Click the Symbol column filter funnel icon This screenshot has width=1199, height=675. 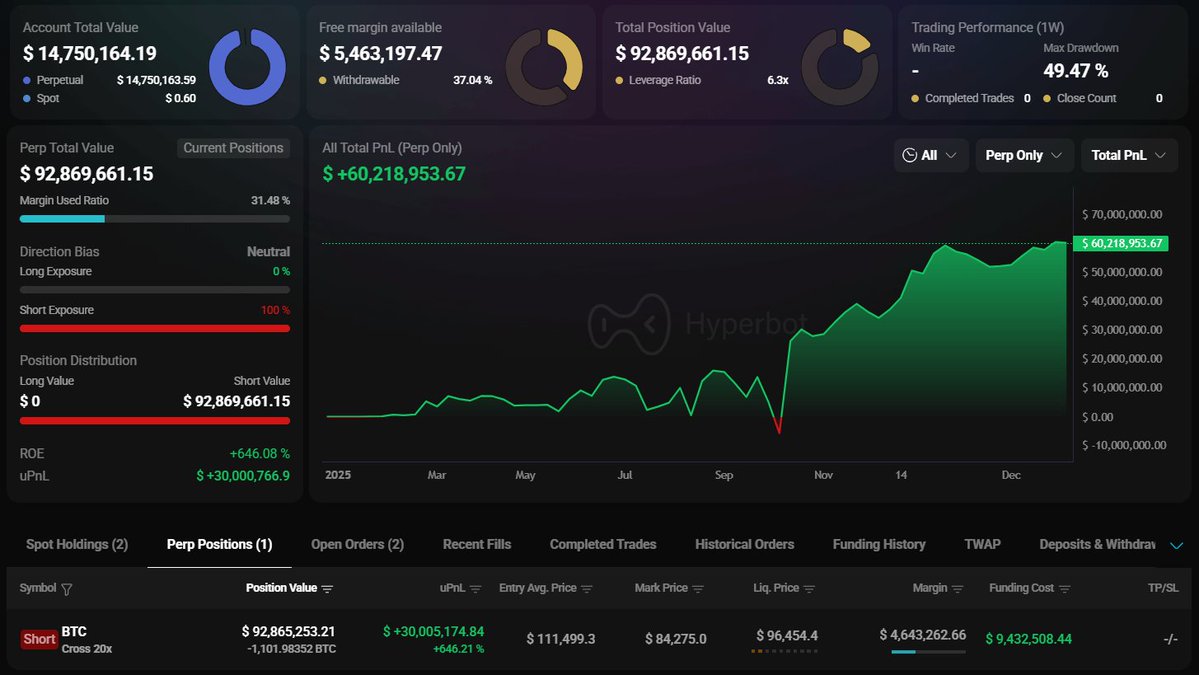pos(67,589)
